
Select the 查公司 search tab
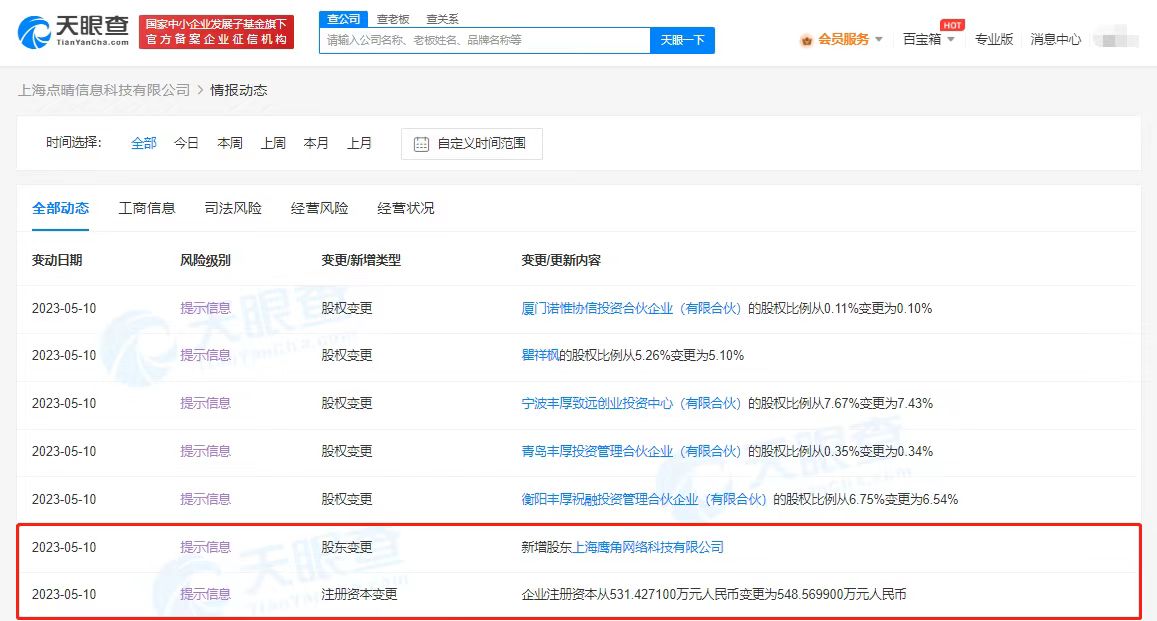343,19
